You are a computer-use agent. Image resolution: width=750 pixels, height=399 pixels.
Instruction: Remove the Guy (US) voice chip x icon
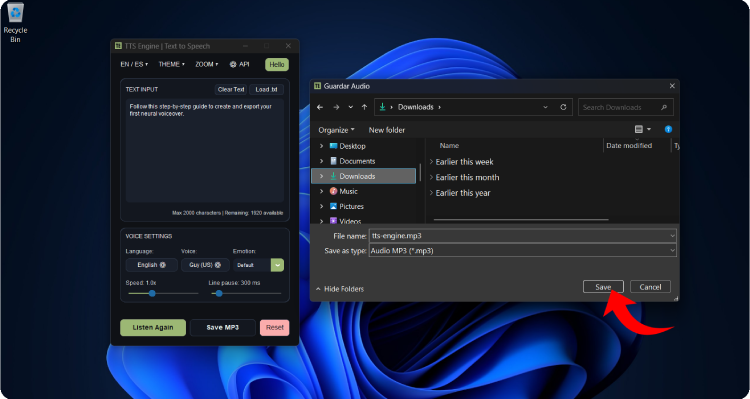click(218, 265)
